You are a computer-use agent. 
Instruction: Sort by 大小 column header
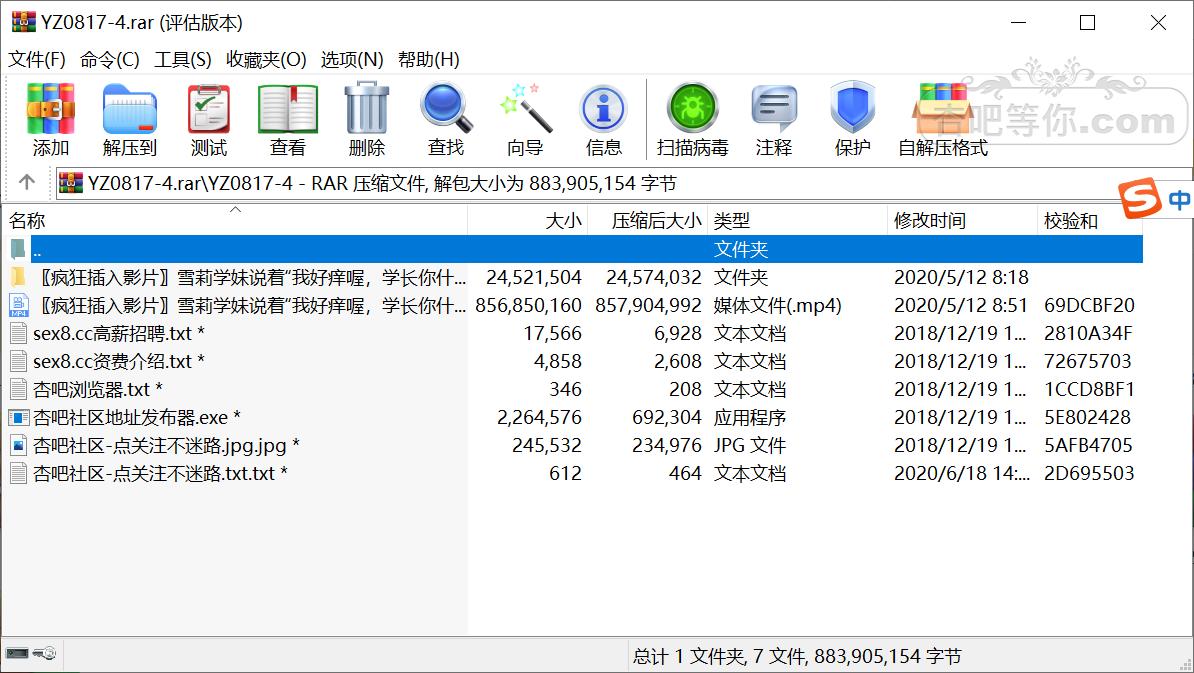tap(528, 220)
